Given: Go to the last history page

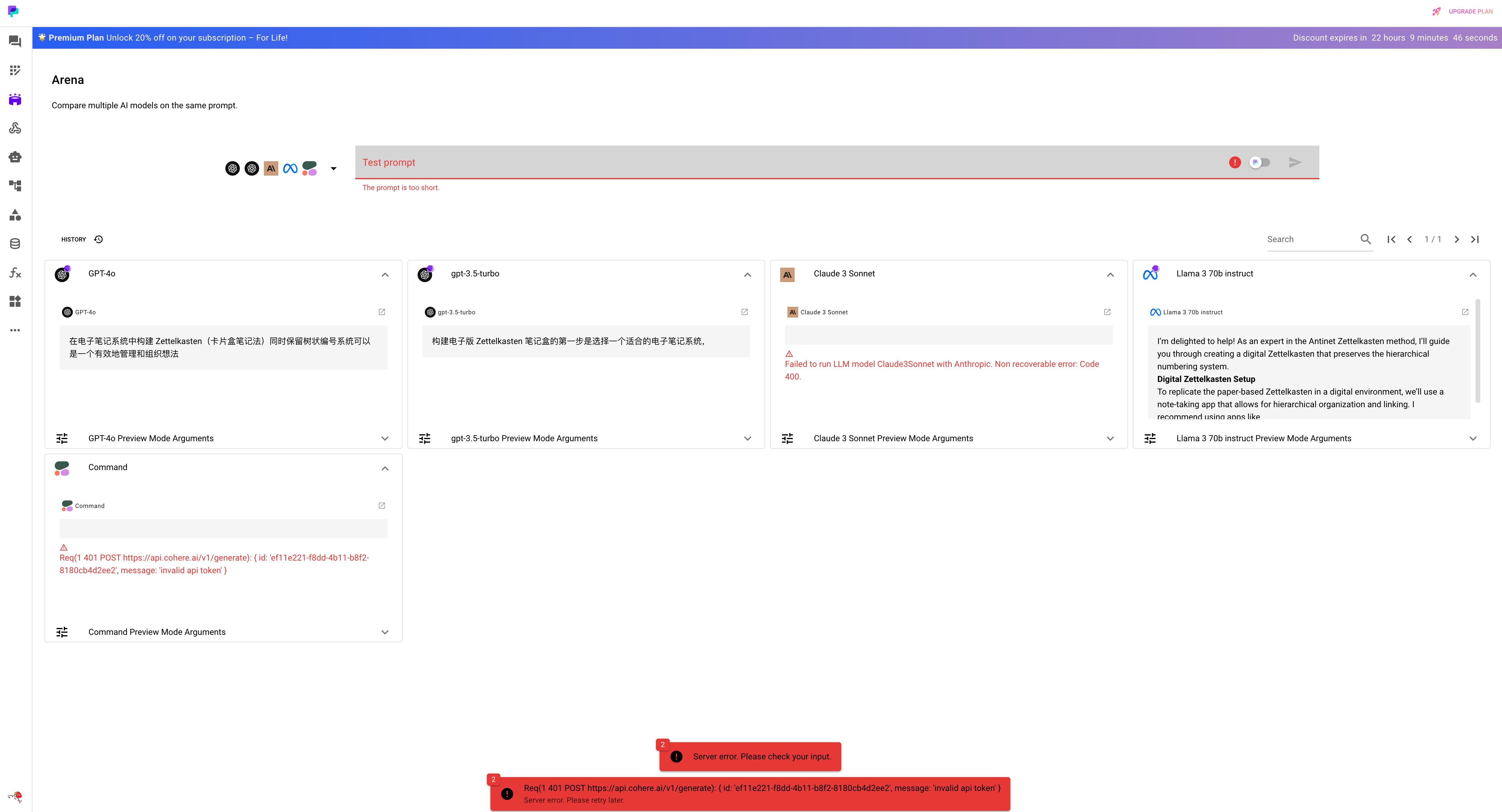Looking at the screenshot, I should [x=1475, y=239].
